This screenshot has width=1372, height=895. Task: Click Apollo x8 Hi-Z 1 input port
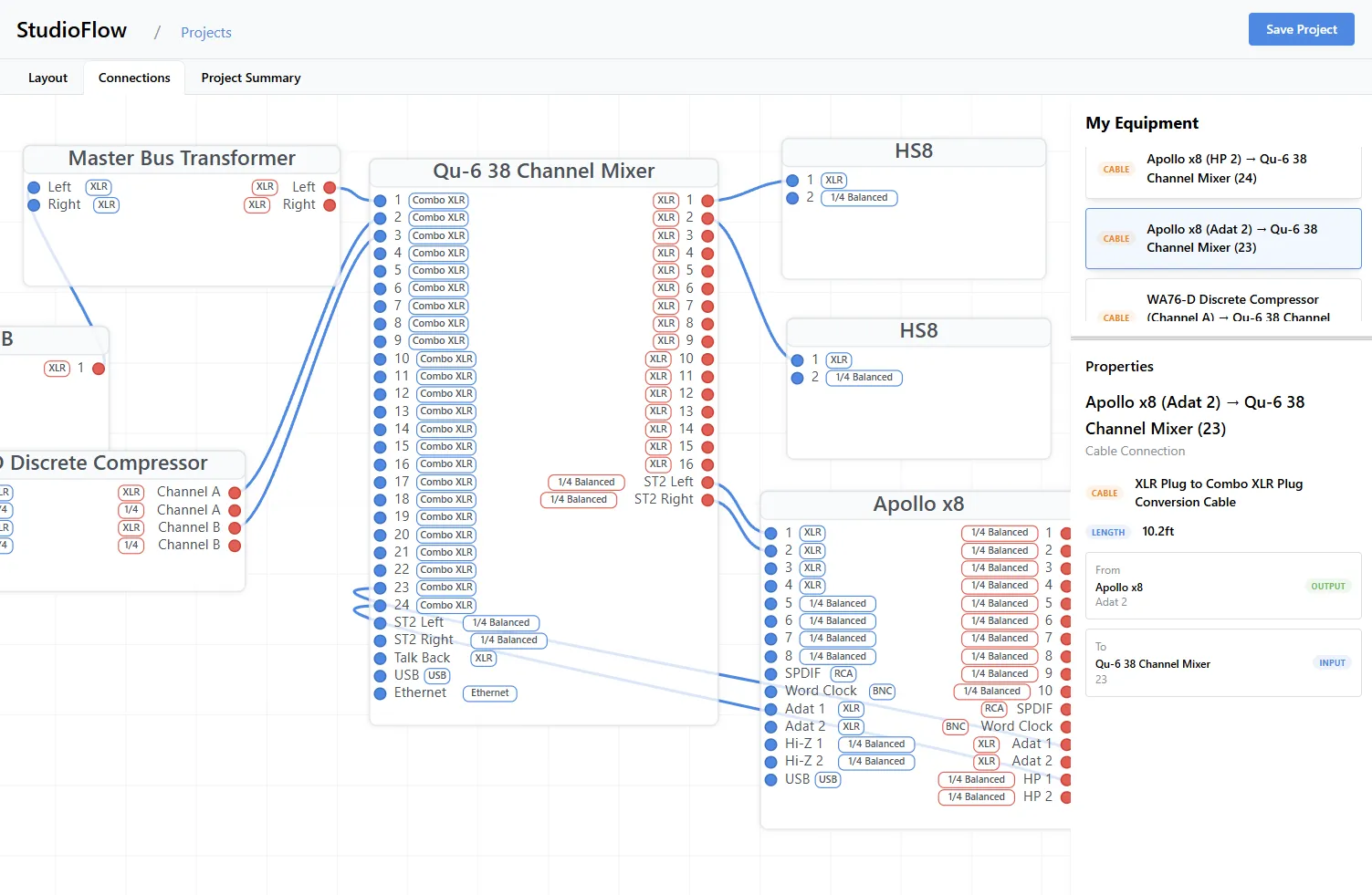coord(771,744)
